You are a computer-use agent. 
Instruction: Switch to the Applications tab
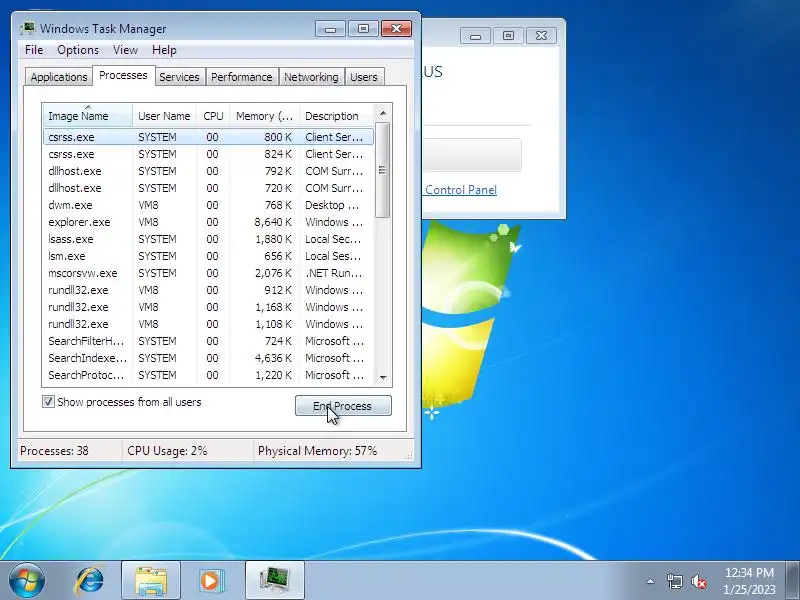(59, 77)
